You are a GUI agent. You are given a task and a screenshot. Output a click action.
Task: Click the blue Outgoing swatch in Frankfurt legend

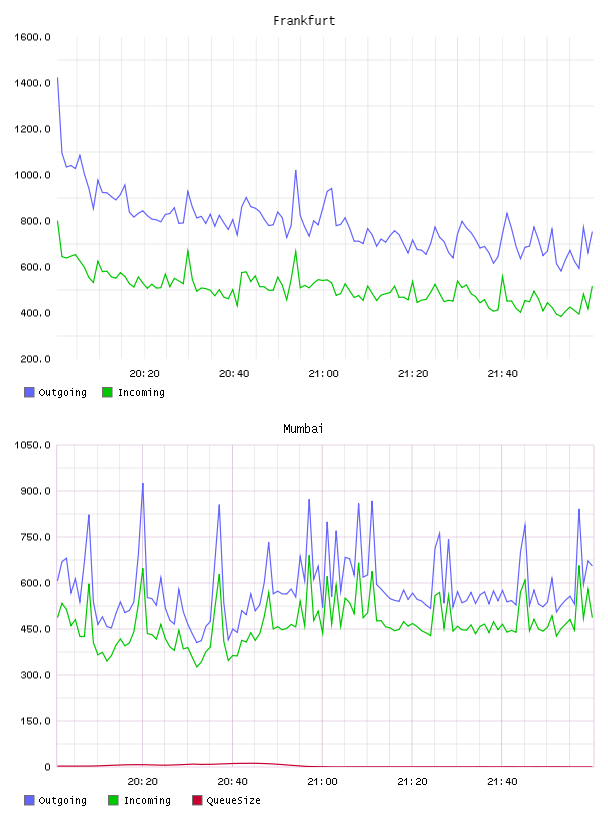[29, 392]
